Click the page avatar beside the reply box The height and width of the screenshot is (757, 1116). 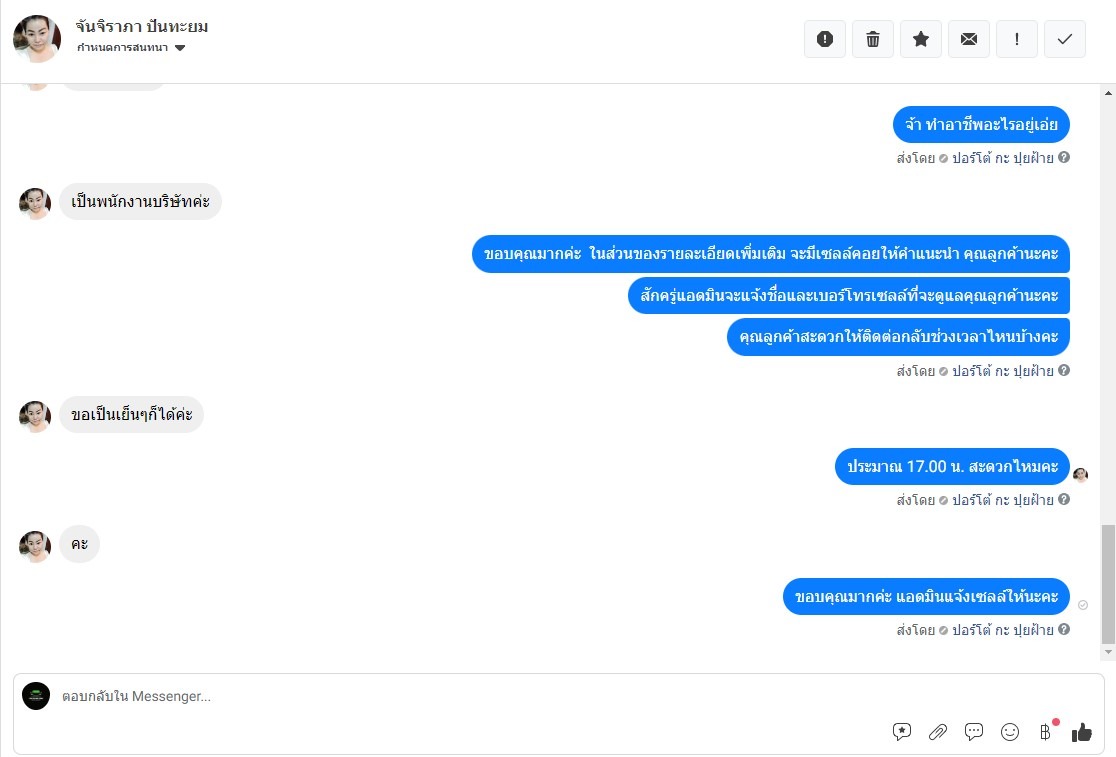tap(36, 696)
